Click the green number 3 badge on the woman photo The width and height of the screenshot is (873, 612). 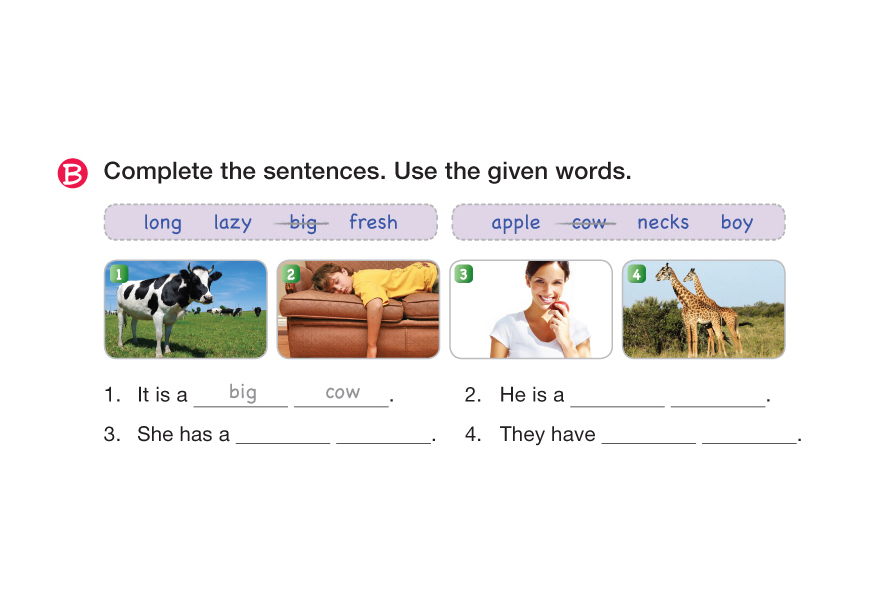point(463,273)
